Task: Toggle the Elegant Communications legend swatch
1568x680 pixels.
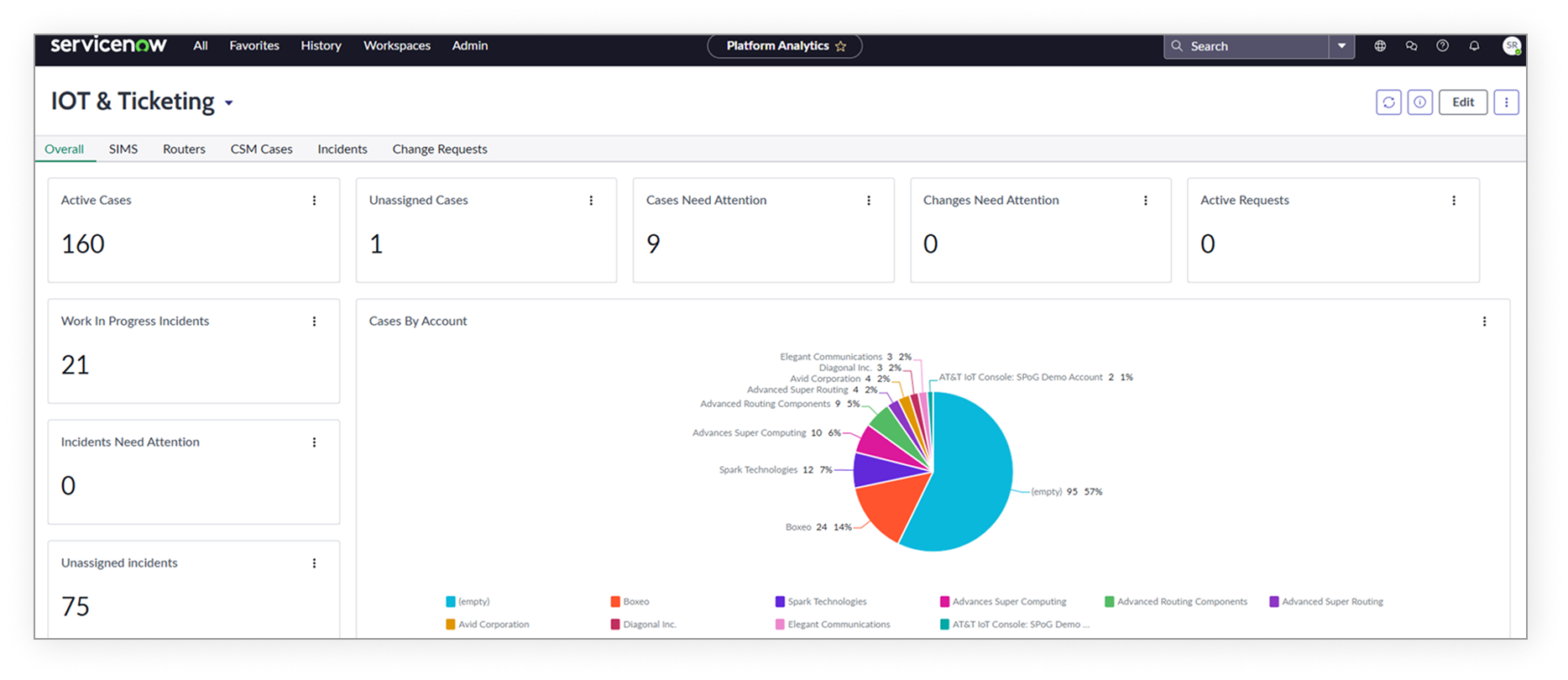Action: 780,625
